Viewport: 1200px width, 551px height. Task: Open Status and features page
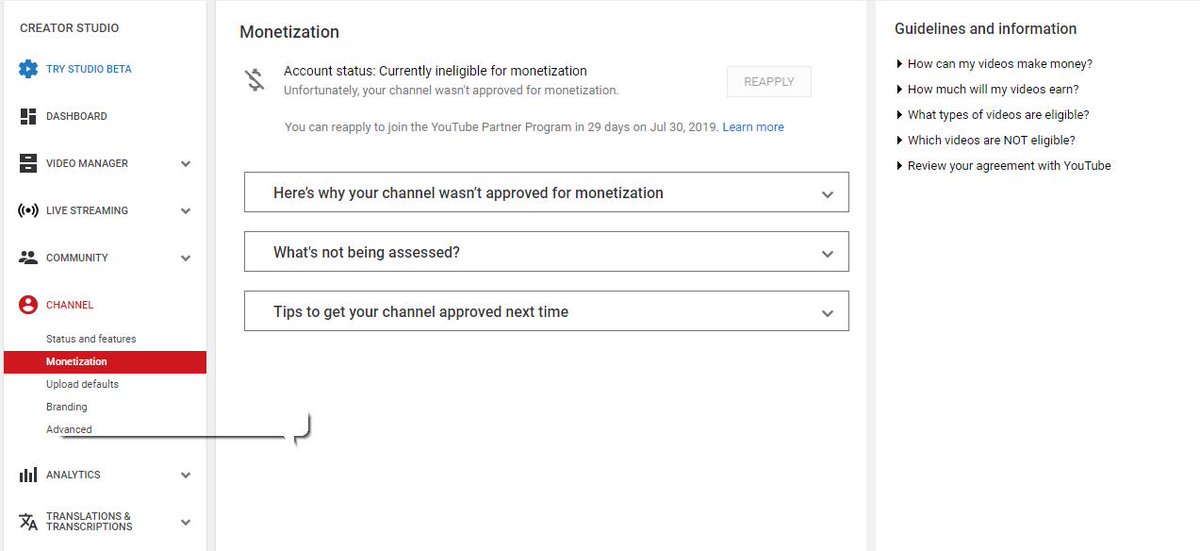(91, 339)
